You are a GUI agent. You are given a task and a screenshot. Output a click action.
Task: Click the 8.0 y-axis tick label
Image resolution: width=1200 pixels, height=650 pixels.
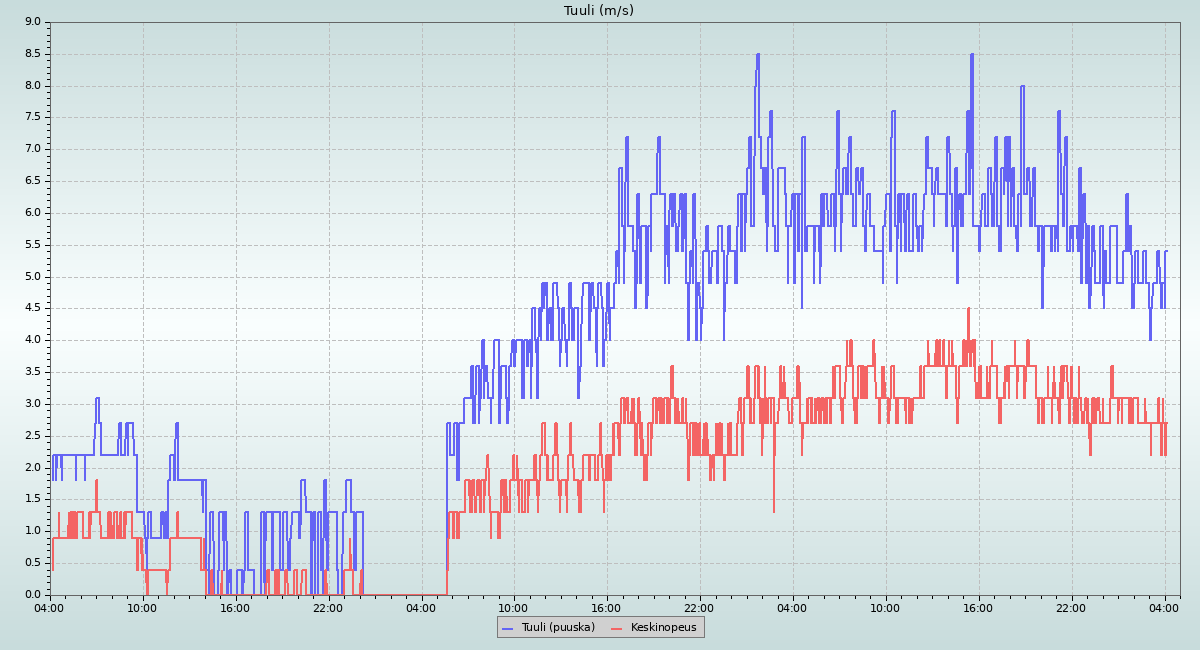pos(33,86)
